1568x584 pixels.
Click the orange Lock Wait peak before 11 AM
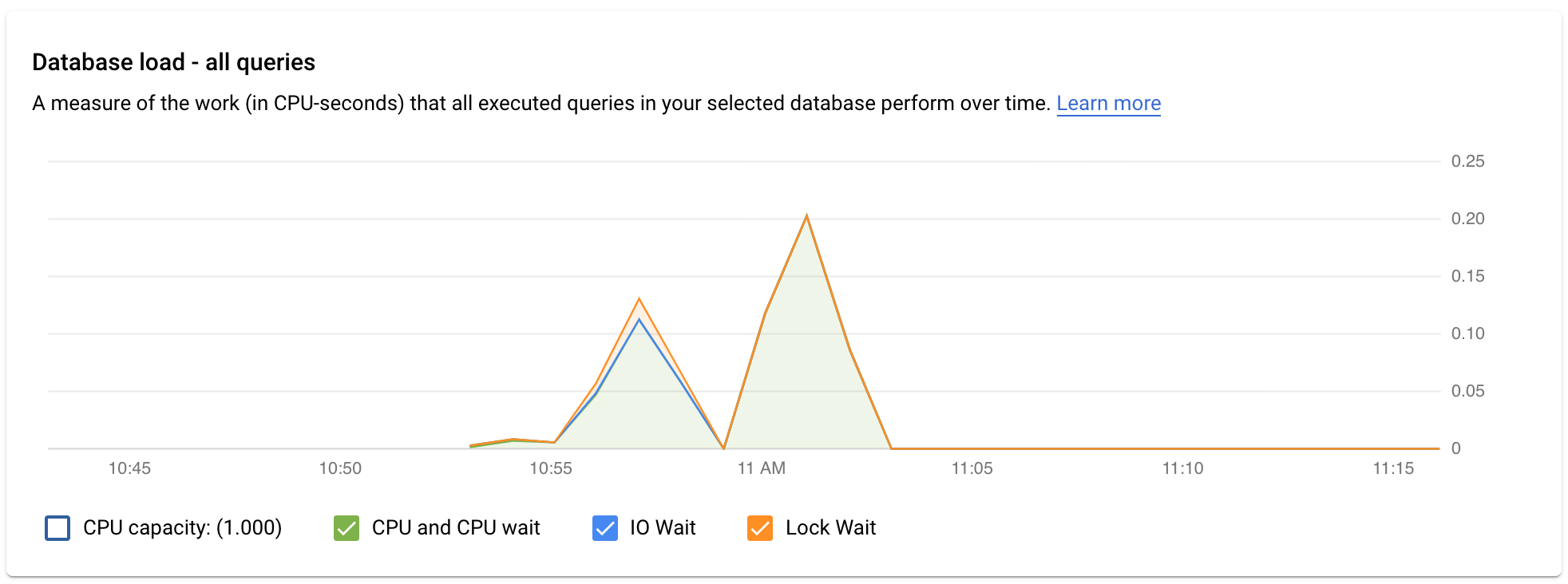click(x=639, y=299)
